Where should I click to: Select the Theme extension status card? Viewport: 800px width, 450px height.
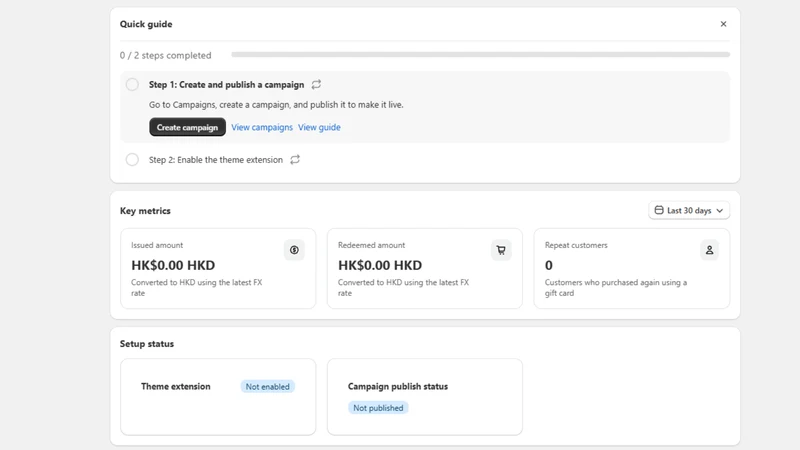click(218, 397)
